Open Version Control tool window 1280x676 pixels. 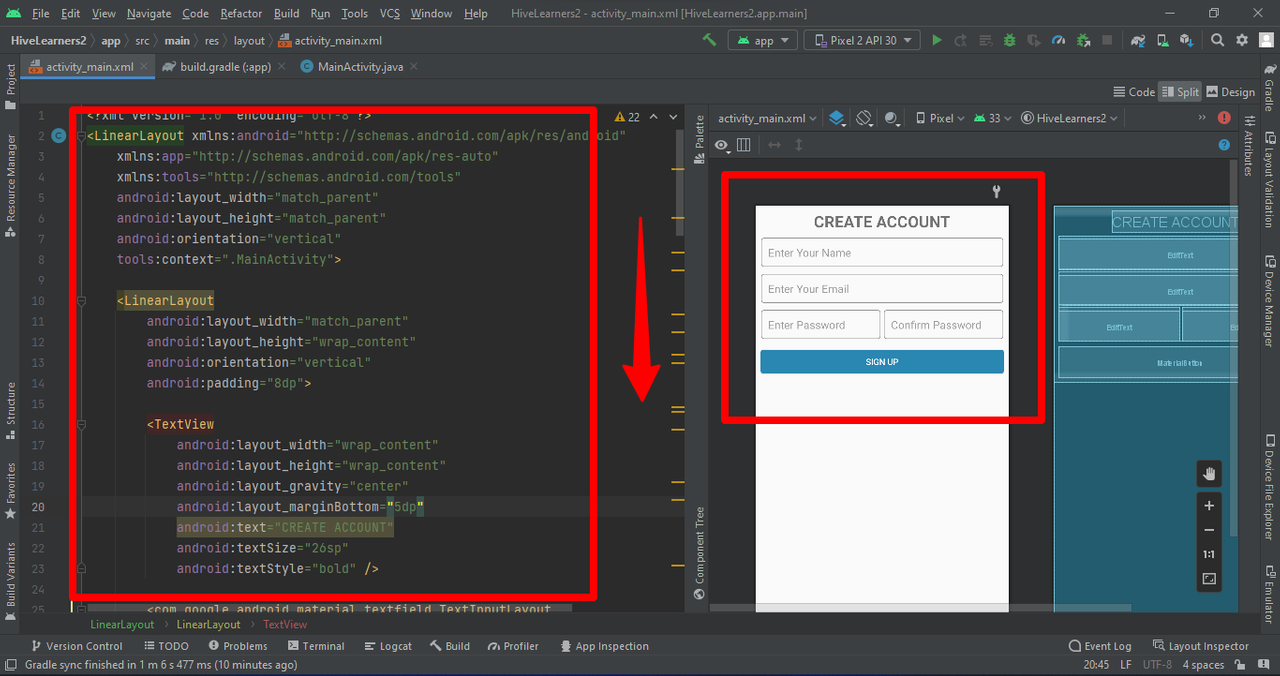pos(77,646)
